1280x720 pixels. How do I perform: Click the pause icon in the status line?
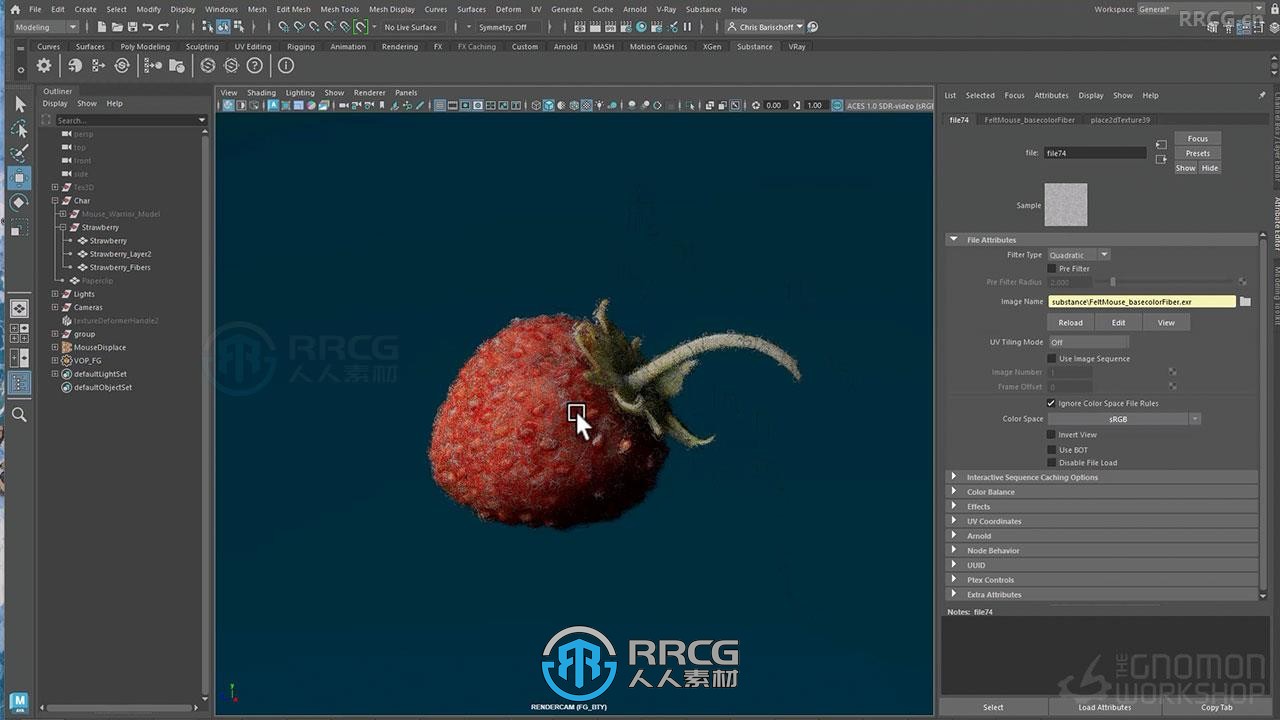click(x=687, y=27)
